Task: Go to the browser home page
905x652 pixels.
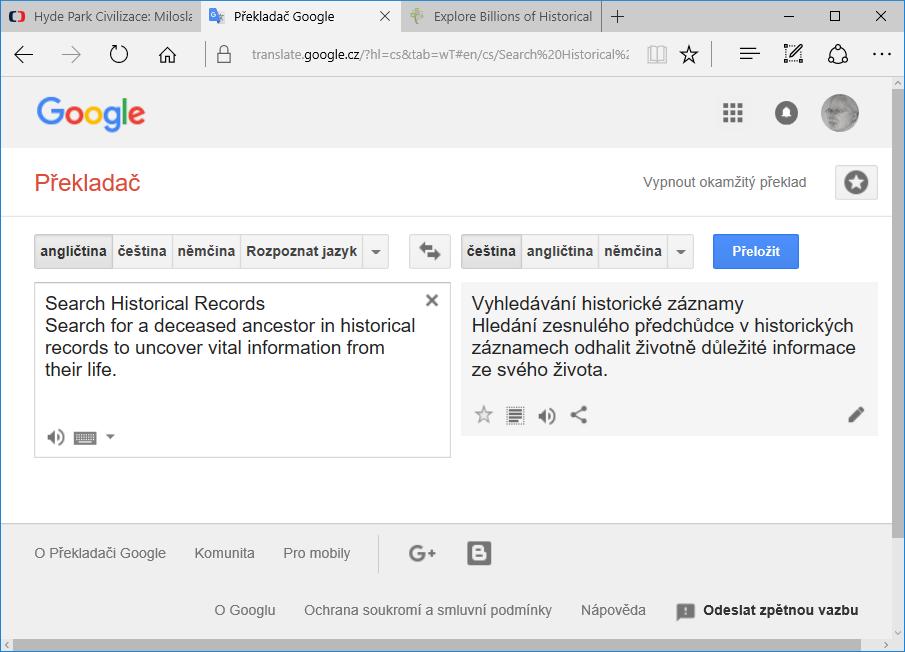Action: (167, 55)
